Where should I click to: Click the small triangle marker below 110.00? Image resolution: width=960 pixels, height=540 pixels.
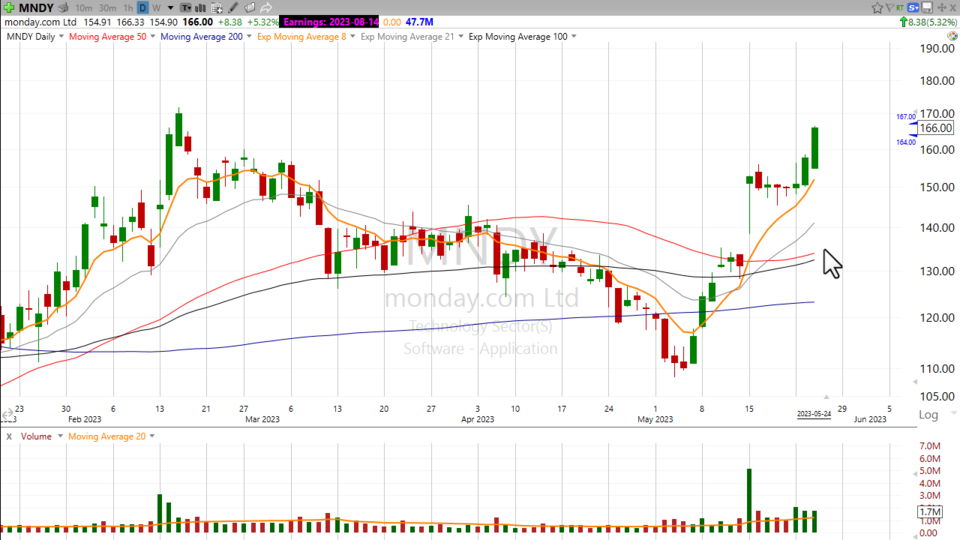tap(915, 382)
